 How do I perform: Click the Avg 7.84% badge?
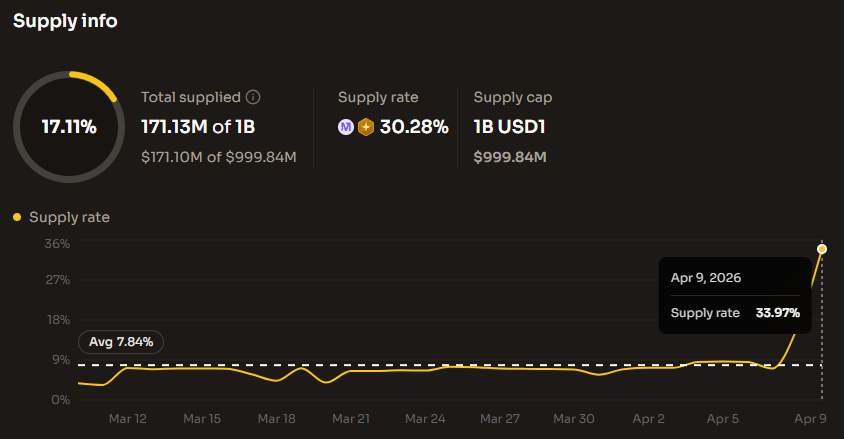tap(121, 342)
